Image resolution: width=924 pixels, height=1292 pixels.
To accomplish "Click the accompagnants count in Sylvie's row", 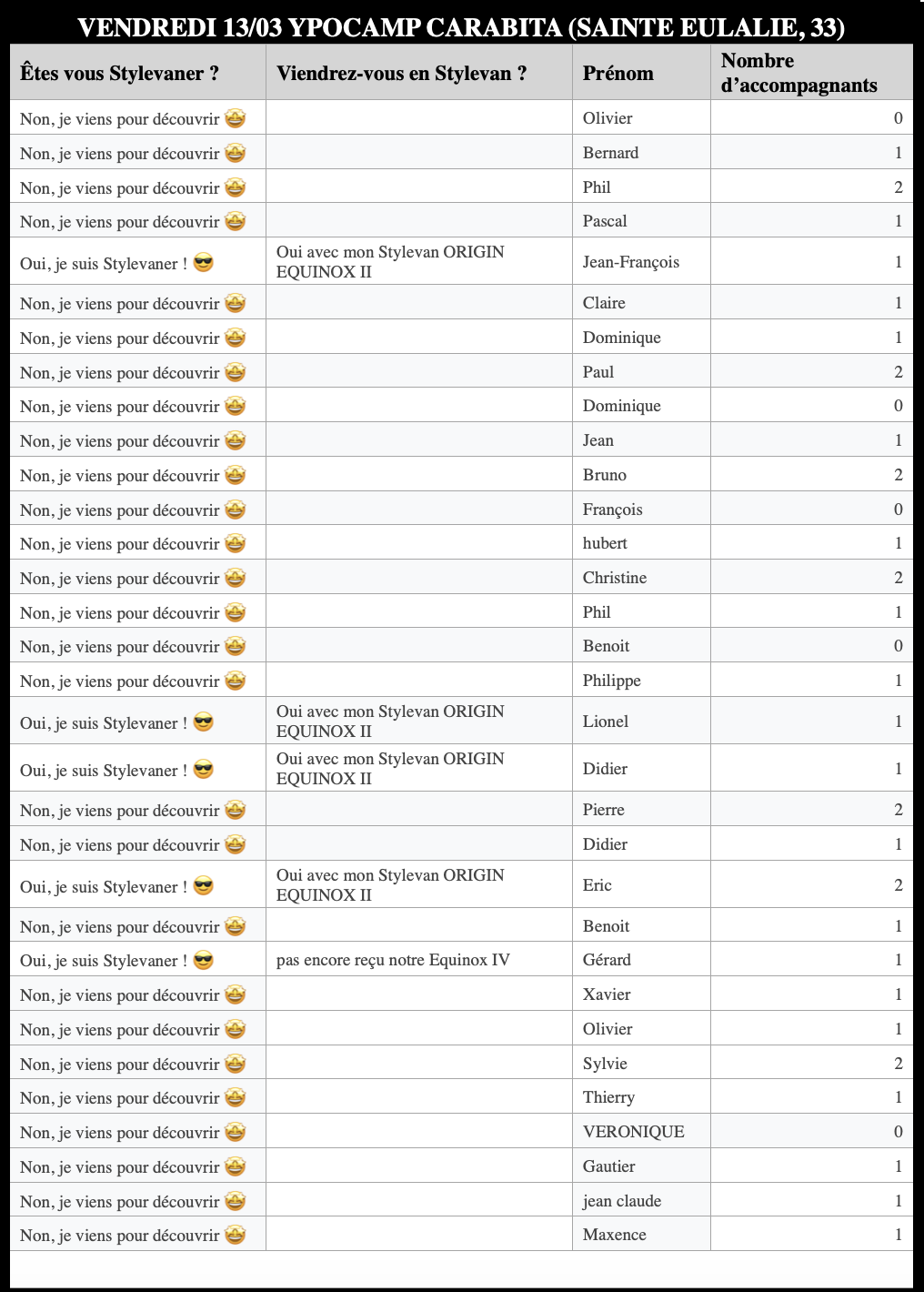I will point(898,1064).
